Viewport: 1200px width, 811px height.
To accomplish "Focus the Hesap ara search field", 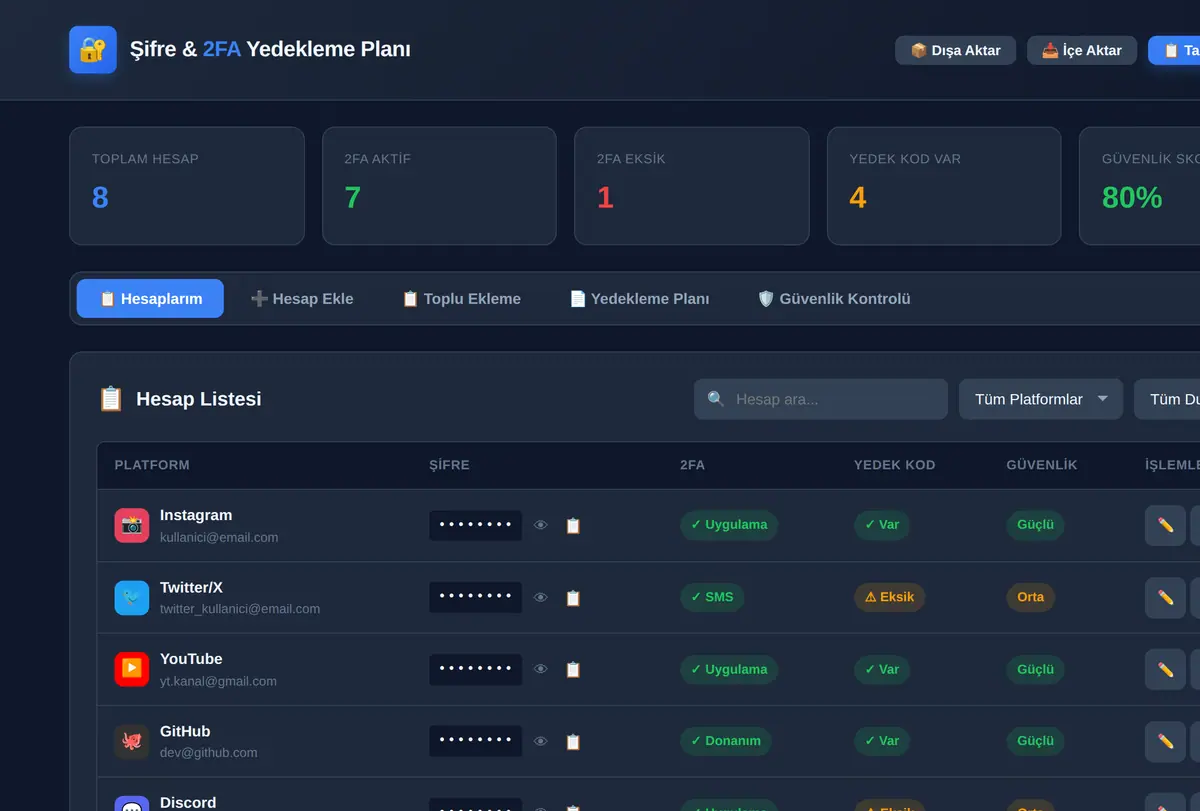I will [821, 399].
